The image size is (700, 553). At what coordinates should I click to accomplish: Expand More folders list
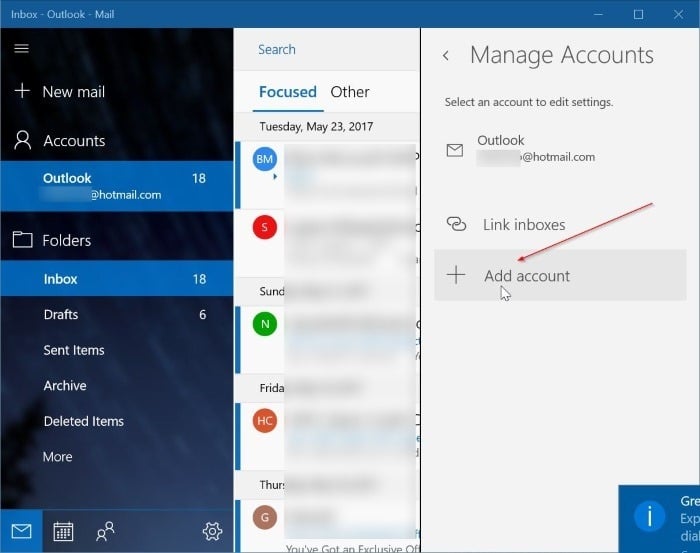[58, 457]
